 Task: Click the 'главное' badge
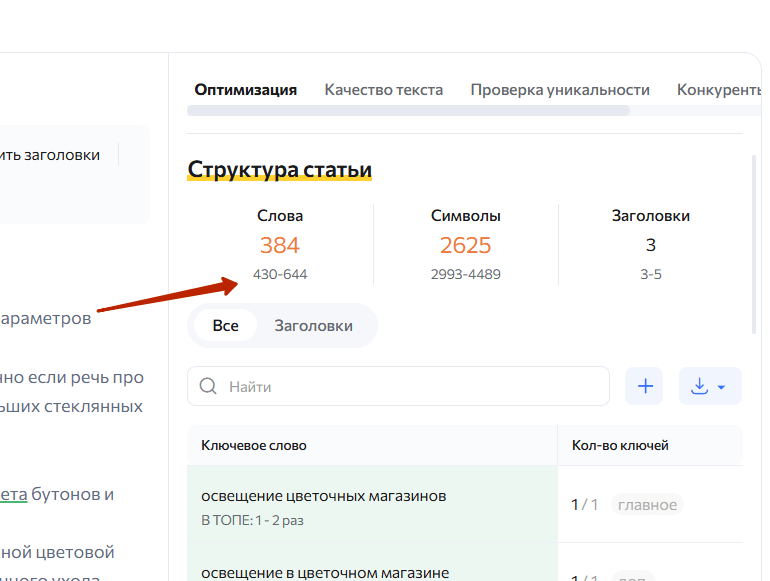647,505
